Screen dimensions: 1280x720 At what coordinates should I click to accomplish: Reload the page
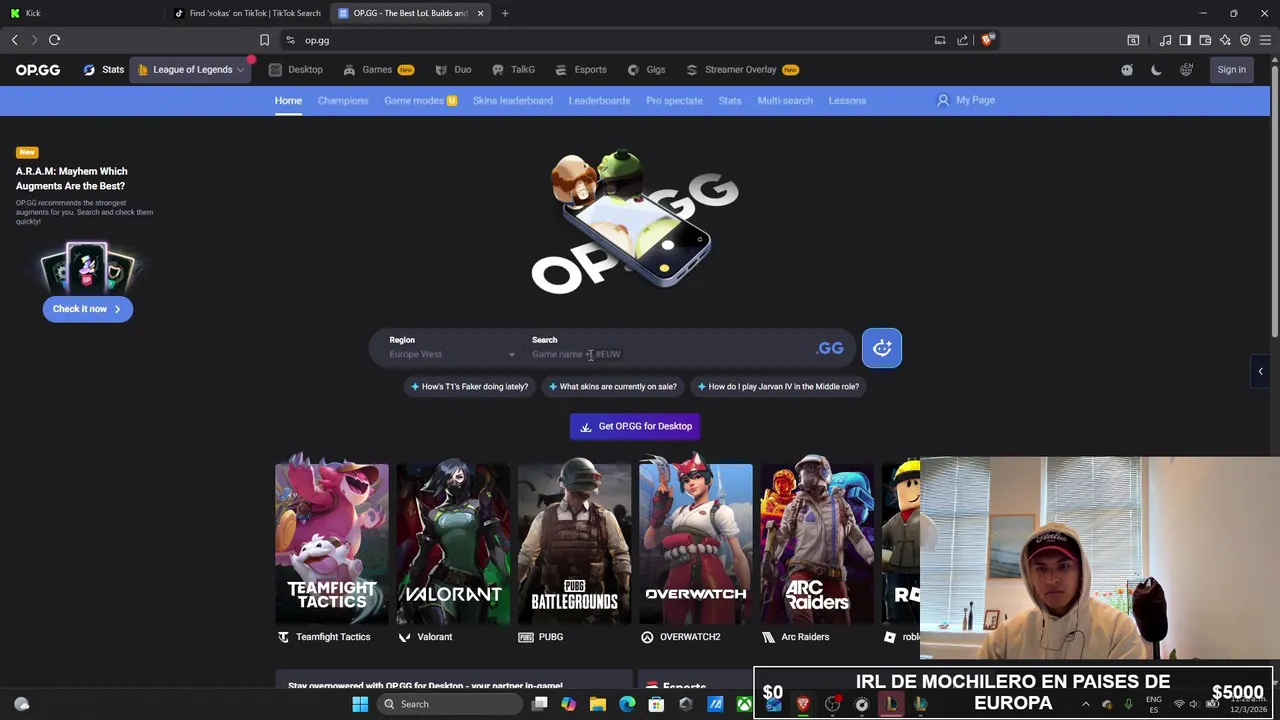tap(54, 40)
